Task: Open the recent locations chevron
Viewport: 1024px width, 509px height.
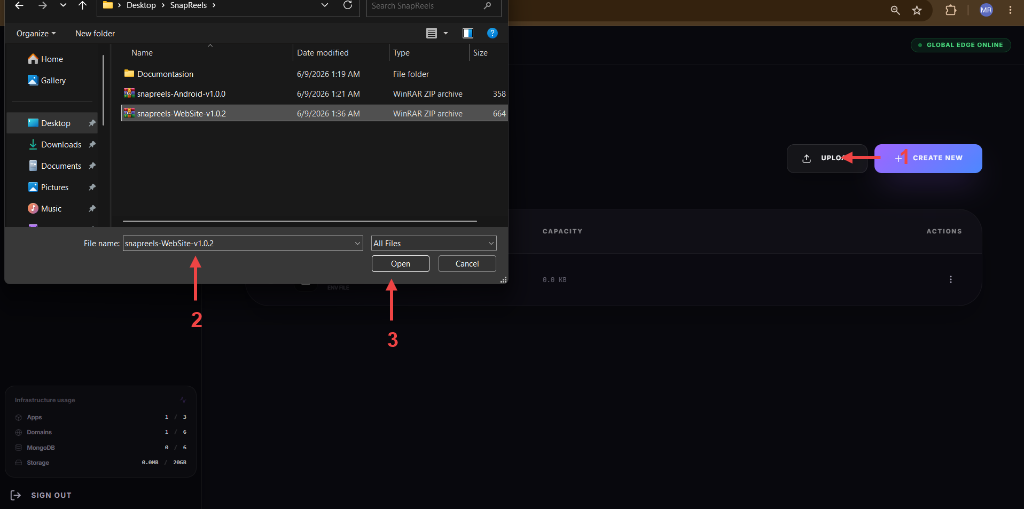Action: coord(62,6)
